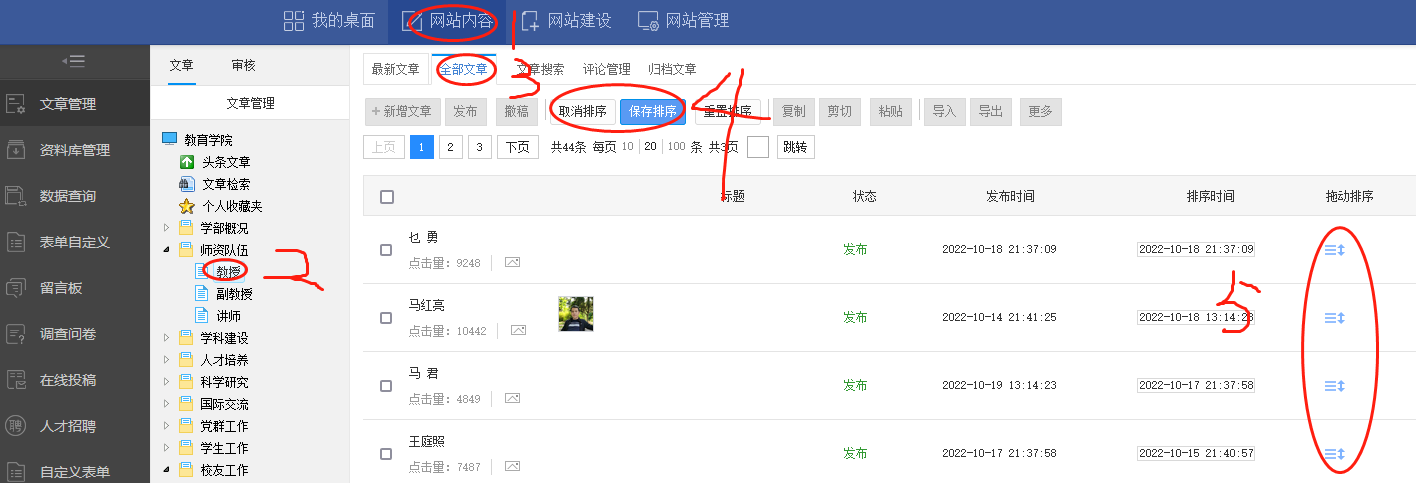Switch to the 文章搜索 tab
The width and height of the screenshot is (1416, 483).
(540, 69)
